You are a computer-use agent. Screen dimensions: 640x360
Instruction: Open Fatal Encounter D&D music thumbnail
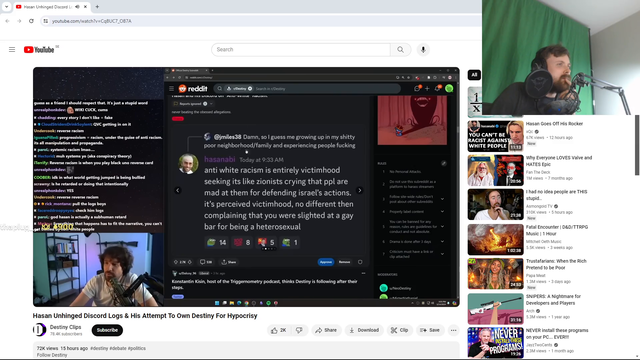[496, 240]
